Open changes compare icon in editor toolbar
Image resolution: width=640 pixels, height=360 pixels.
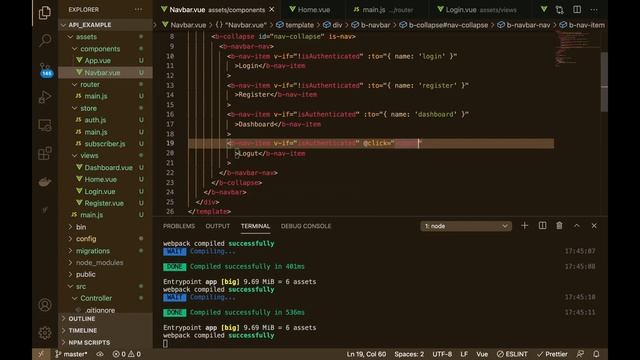(x=559, y=9)
